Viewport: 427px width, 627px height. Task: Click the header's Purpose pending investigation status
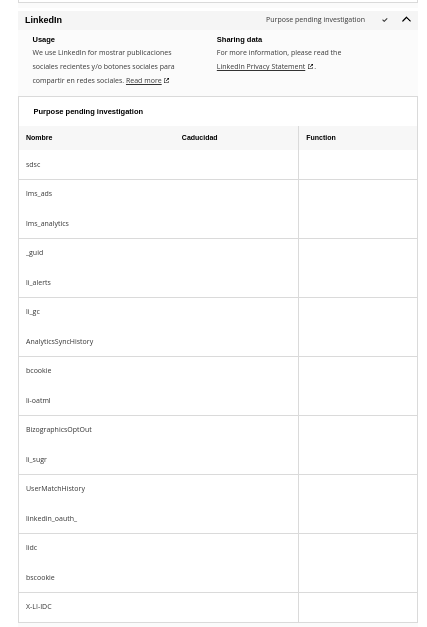(315, 20)
